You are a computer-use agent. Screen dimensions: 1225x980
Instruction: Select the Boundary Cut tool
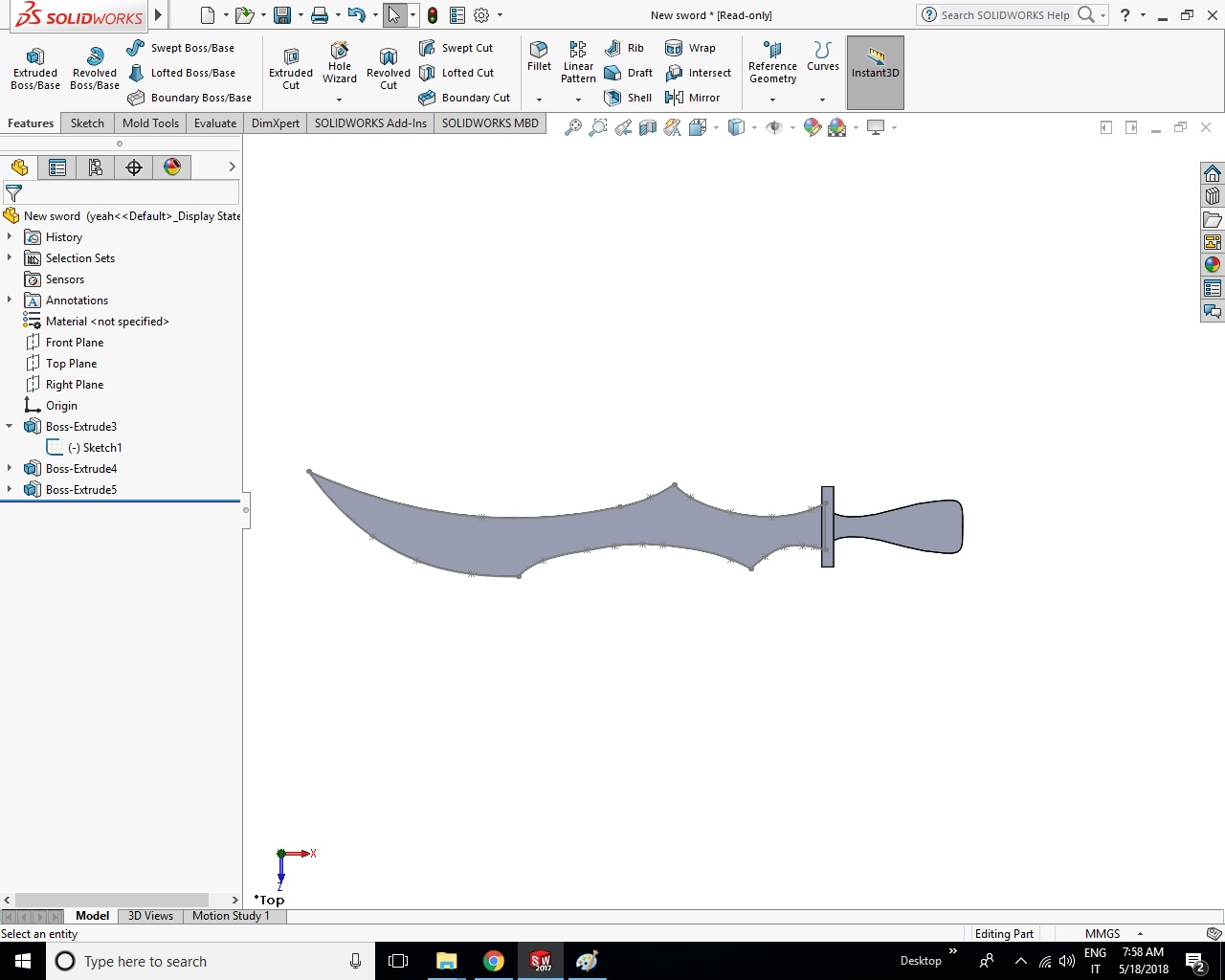465,98
